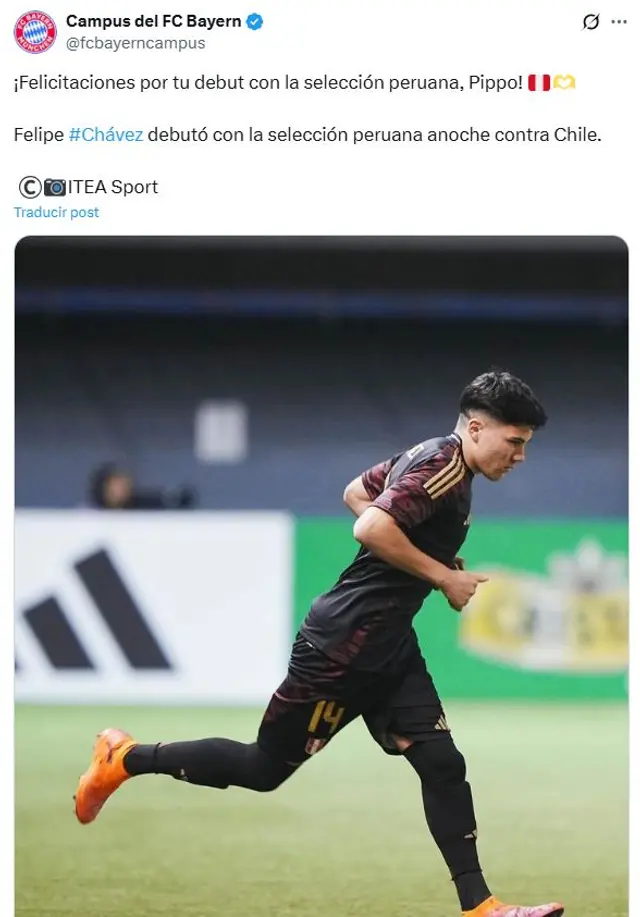Open the photo of the running player
This screenshot has width=640, height=917.
(x=321, y=576)
